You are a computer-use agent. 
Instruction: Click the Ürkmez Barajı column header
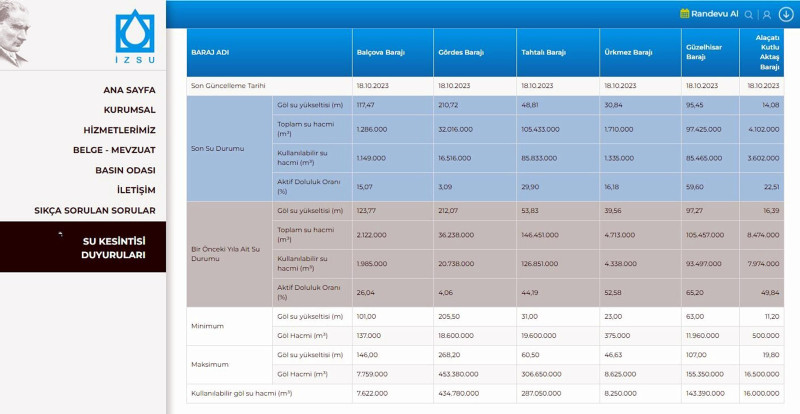point(628,52)
